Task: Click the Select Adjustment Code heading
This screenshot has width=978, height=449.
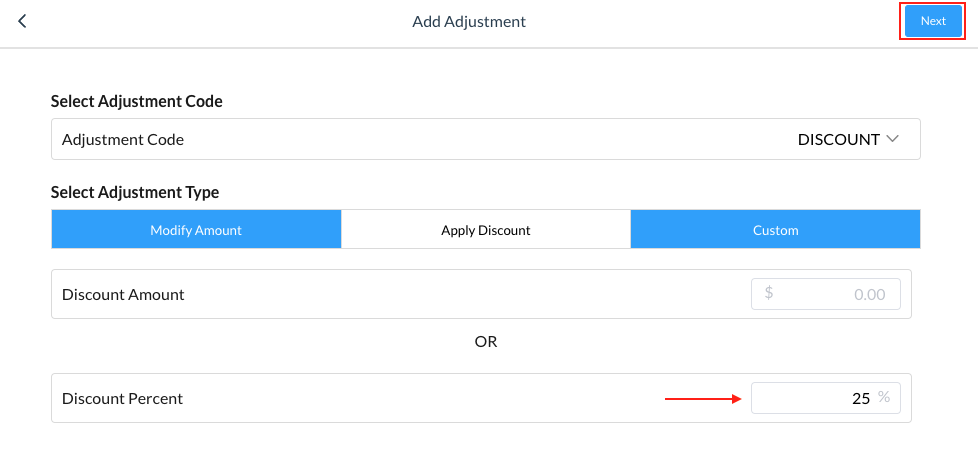Action: [x=136, y=101]
